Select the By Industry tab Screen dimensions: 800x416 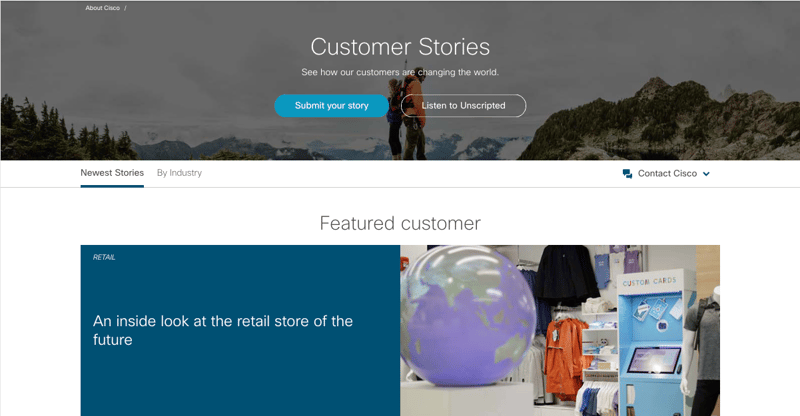179,173
